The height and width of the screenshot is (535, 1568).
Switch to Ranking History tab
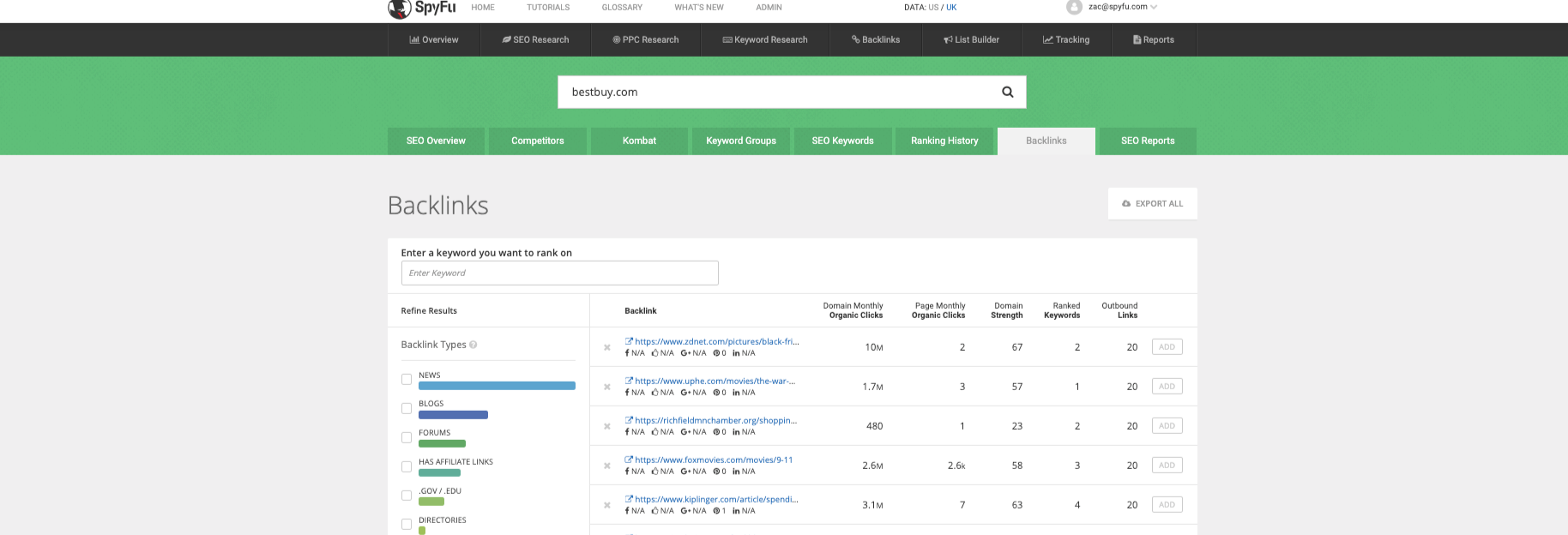coord(944,141)
